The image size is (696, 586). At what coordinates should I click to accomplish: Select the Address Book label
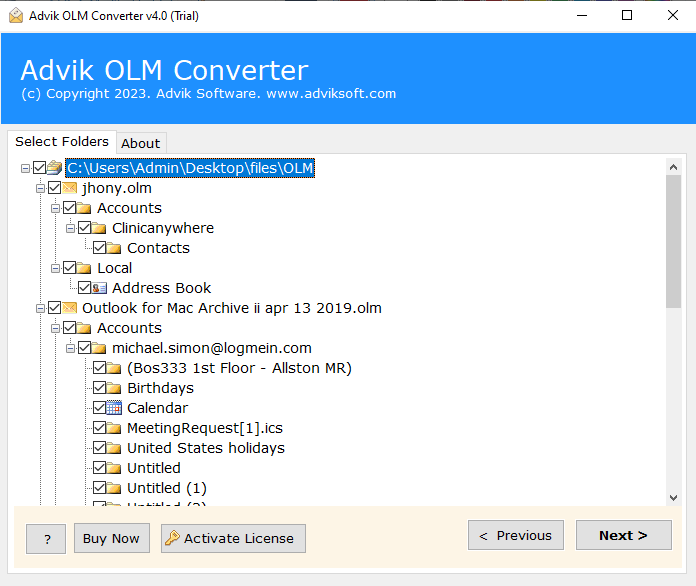162,288
